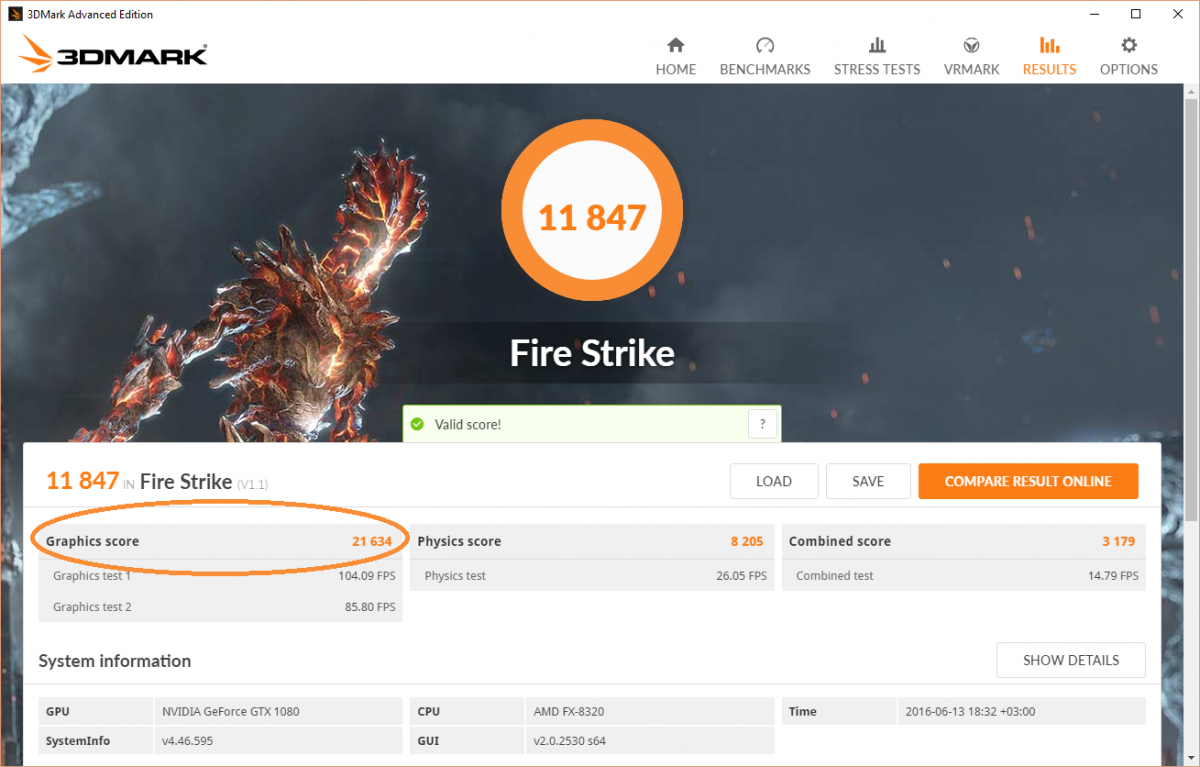
Task: Click the Graphics score value 21 634
Action: pyautogui.click(x=372, y=541)
